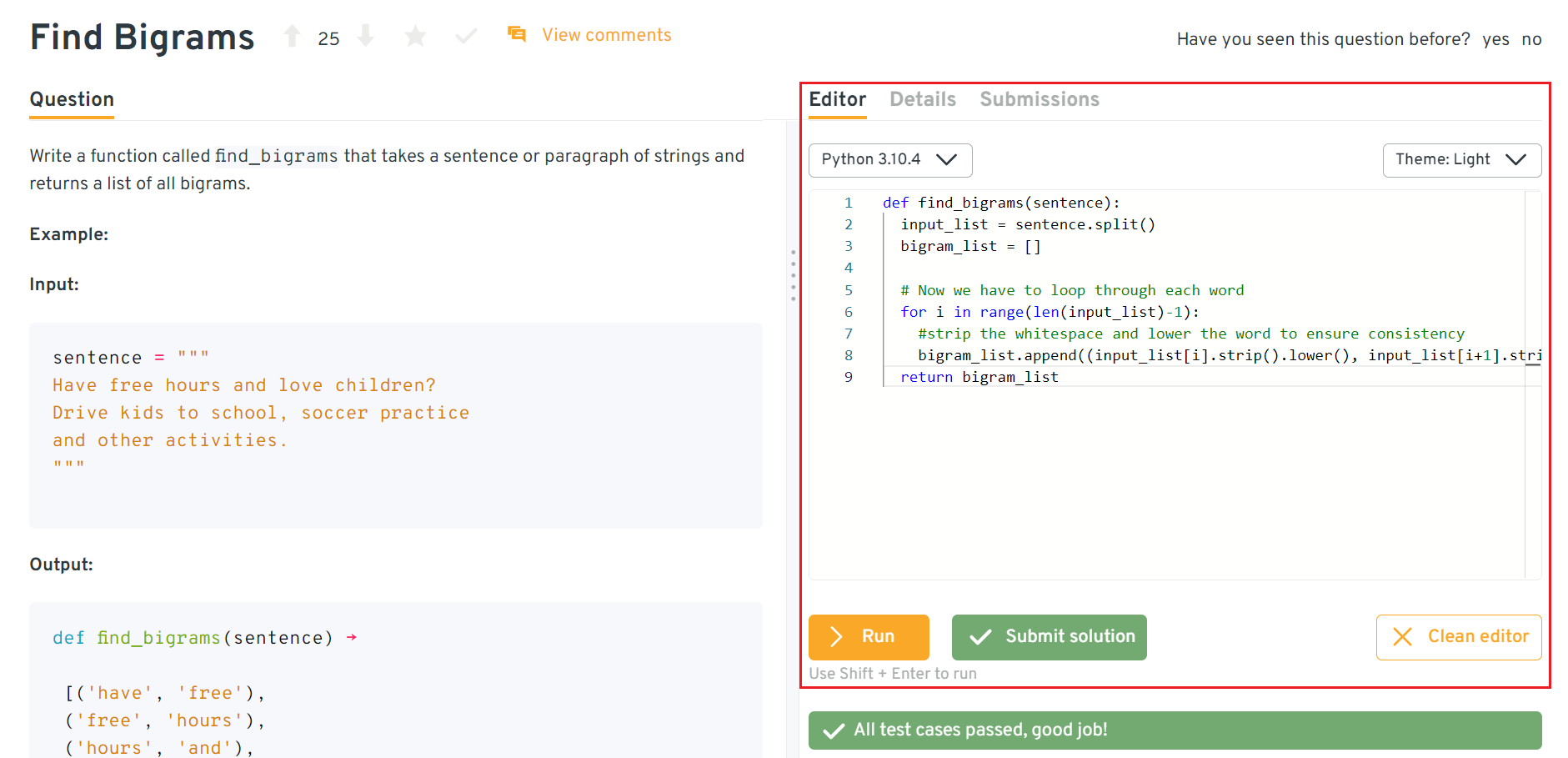This screenshot has width=1568, height=758.
Task: Answer 'yes' to seen question before
Action: [x=1495, y=39]
